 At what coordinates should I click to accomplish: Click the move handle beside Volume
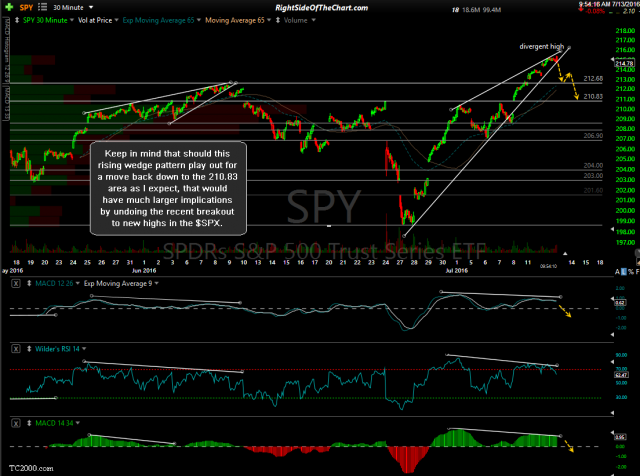tap(278, 20)
